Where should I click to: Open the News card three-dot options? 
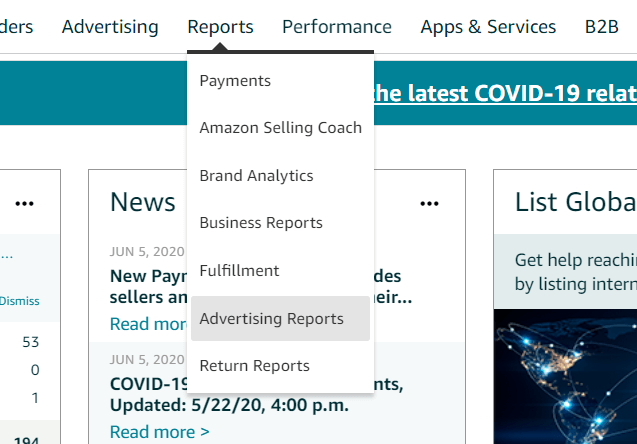click(429, 204)
